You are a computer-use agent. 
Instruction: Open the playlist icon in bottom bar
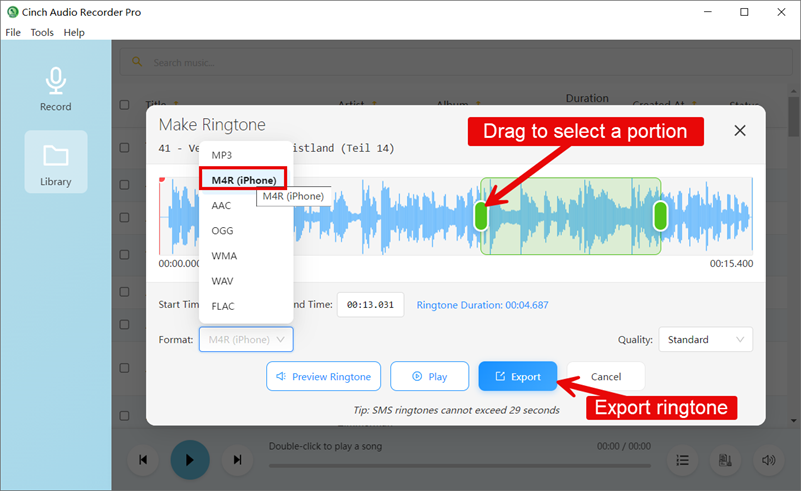click(682, 460)
